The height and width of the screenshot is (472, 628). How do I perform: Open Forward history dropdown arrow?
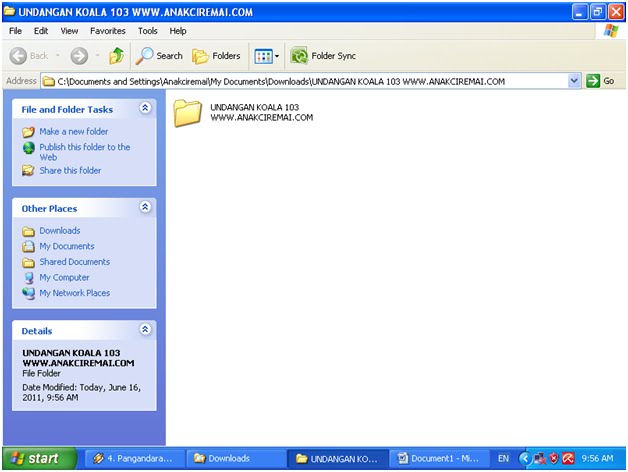click(x=97, y=56)
